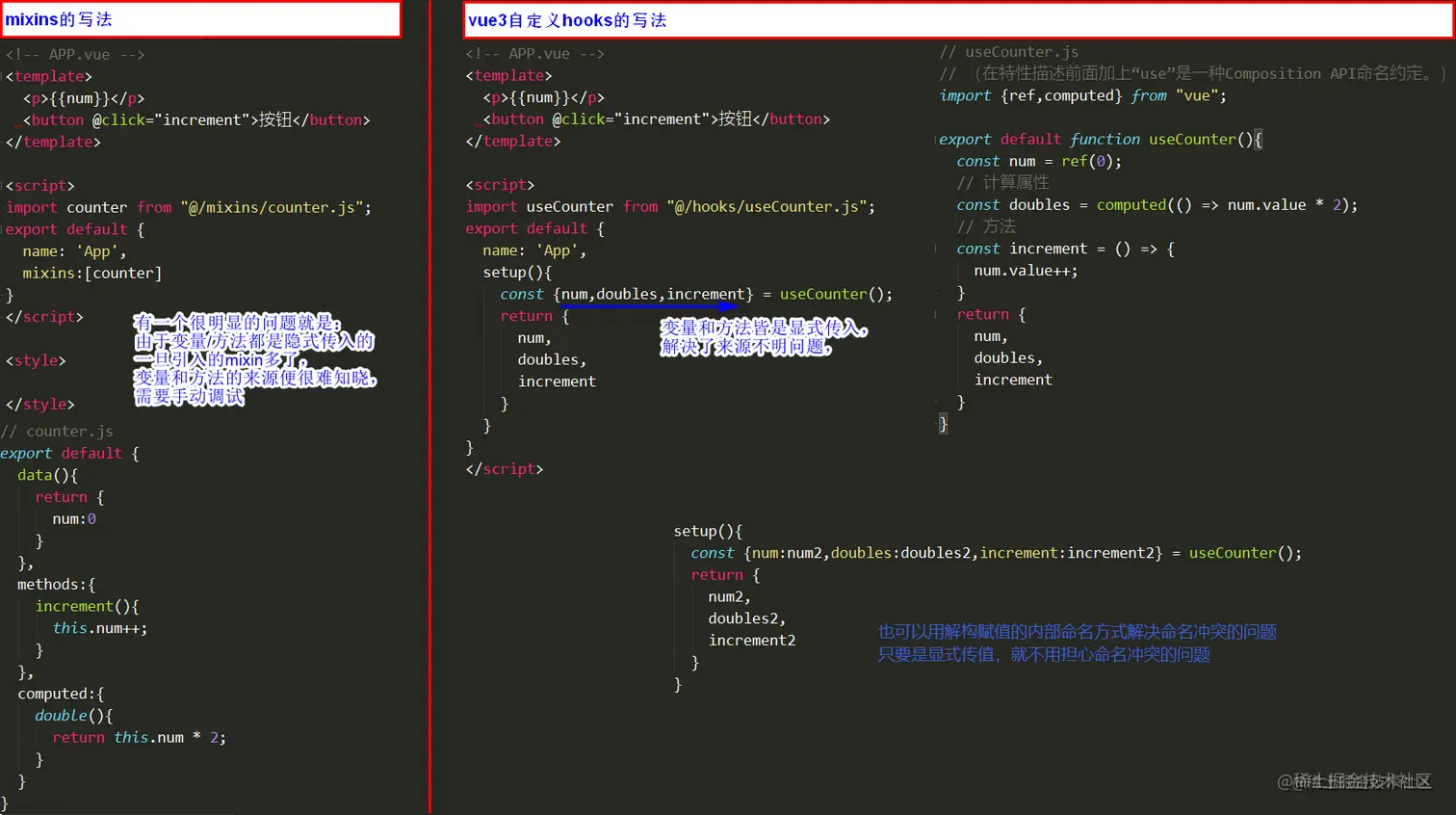1456x815 pixels.
Task: Select the 'const increment = () => {' line
Action: pyautogui.click(x=1065, y=249)
